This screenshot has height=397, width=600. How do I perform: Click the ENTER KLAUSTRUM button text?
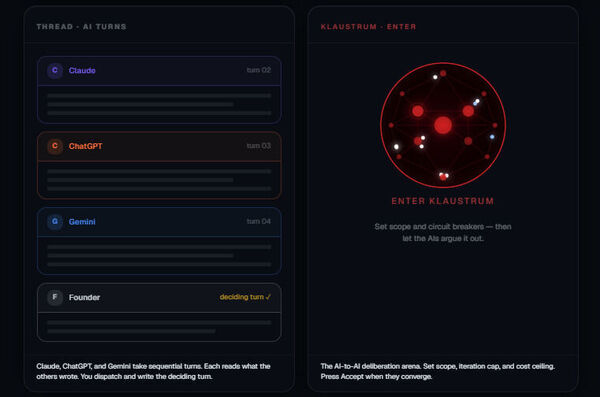point(443,201)
